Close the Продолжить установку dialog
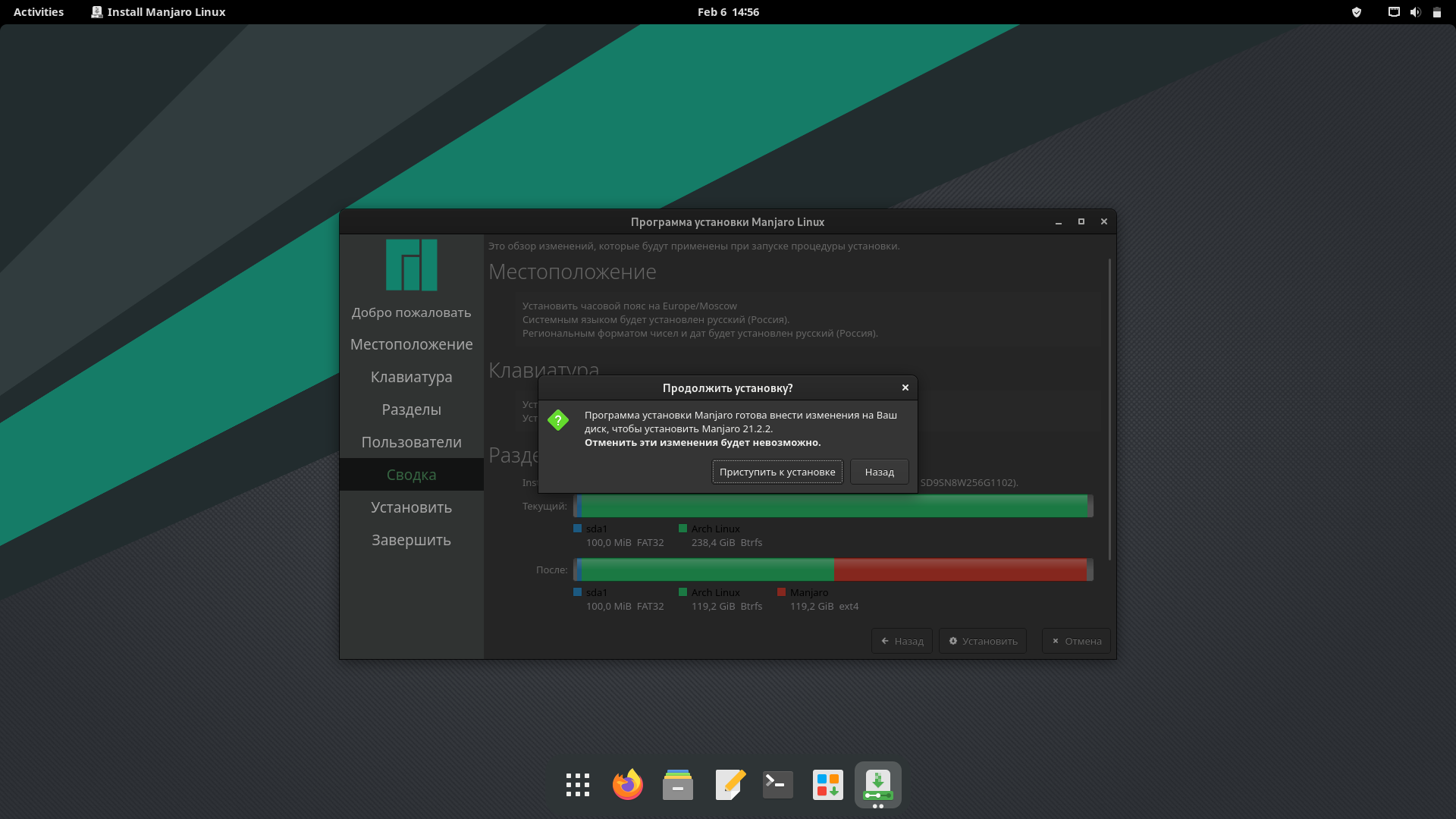This screenshot has height=819, width=1456. click(x=905, y=388)
